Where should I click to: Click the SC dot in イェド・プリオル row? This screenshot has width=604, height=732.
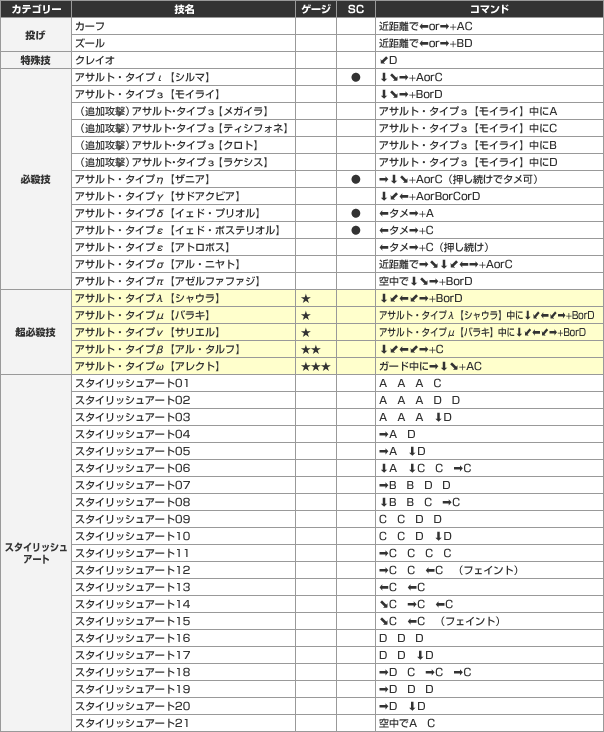point(356,213)
